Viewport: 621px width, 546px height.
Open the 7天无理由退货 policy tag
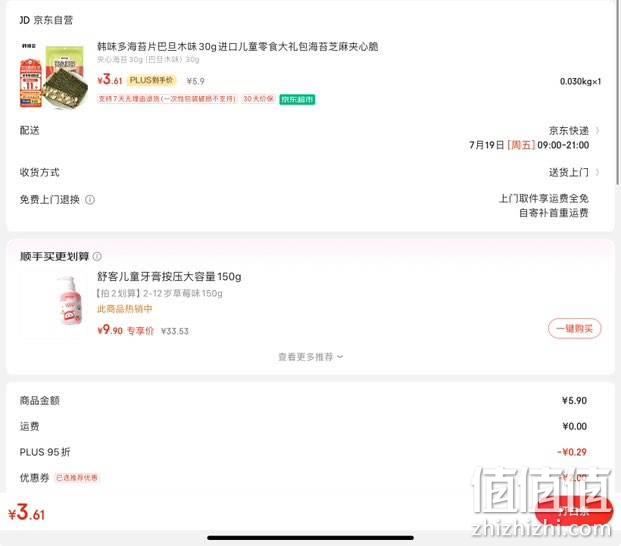167,99
